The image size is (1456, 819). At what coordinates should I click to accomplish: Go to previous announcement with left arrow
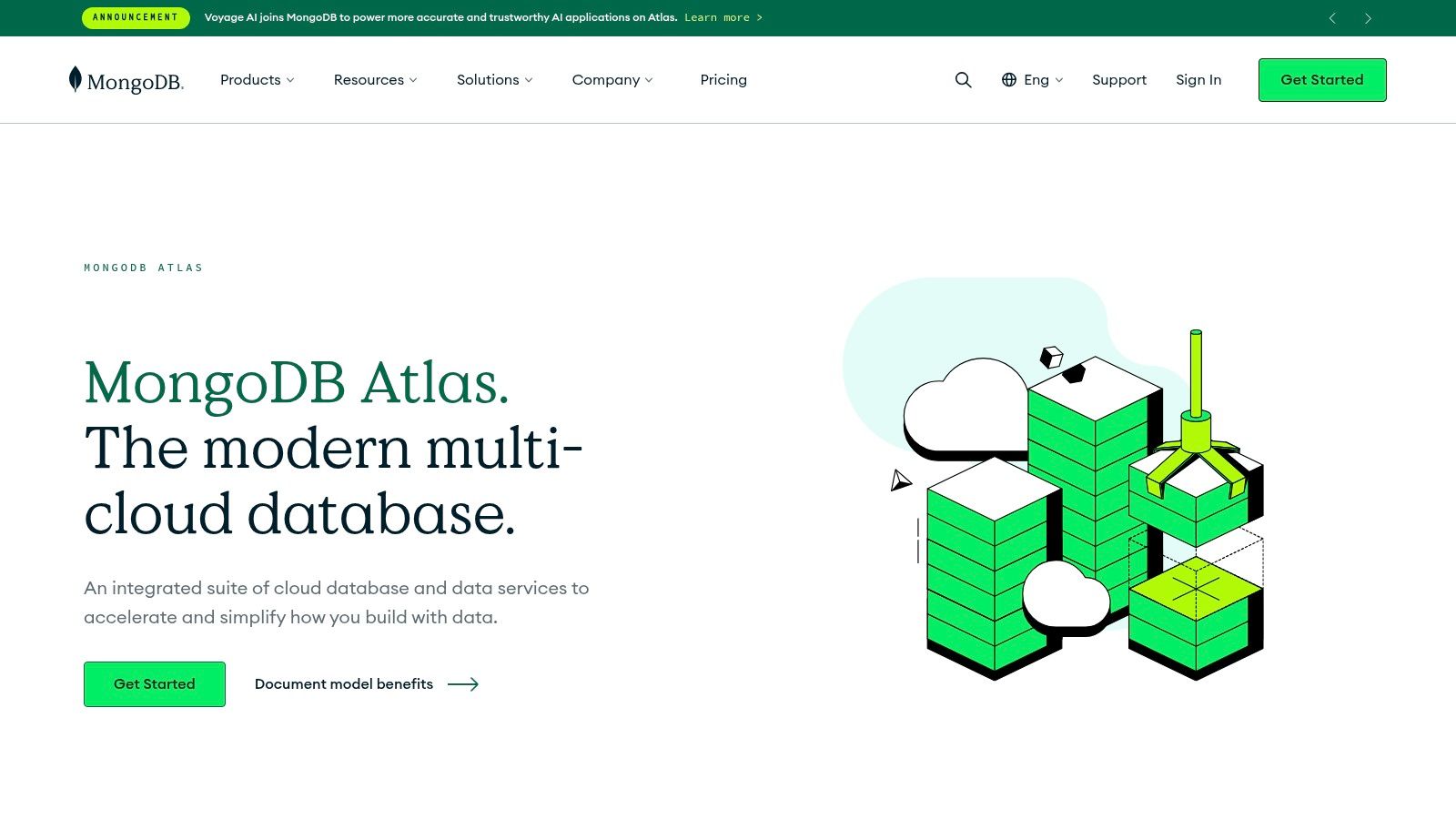[1332, 18]
